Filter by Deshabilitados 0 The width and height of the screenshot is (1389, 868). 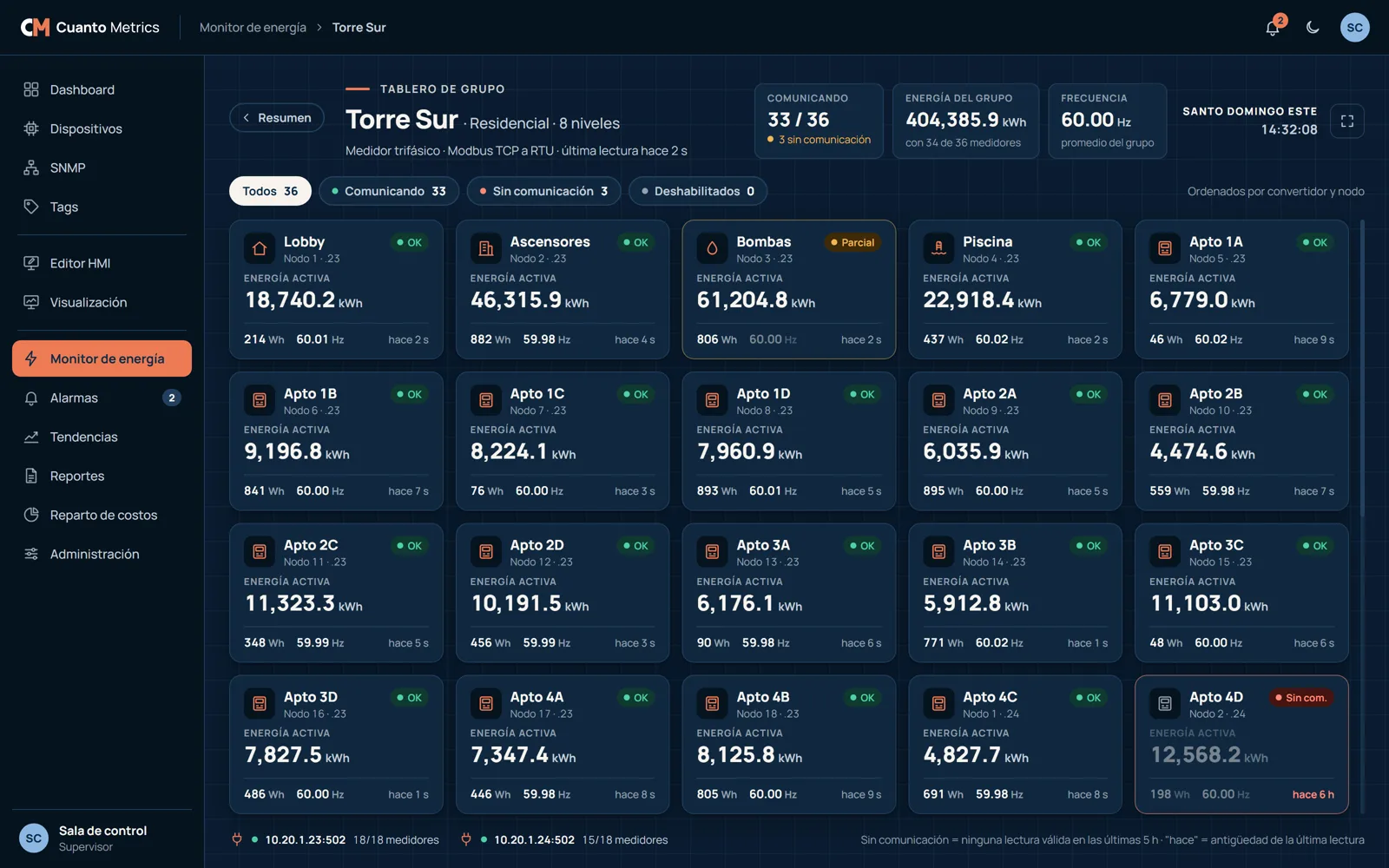coord(697,191)
